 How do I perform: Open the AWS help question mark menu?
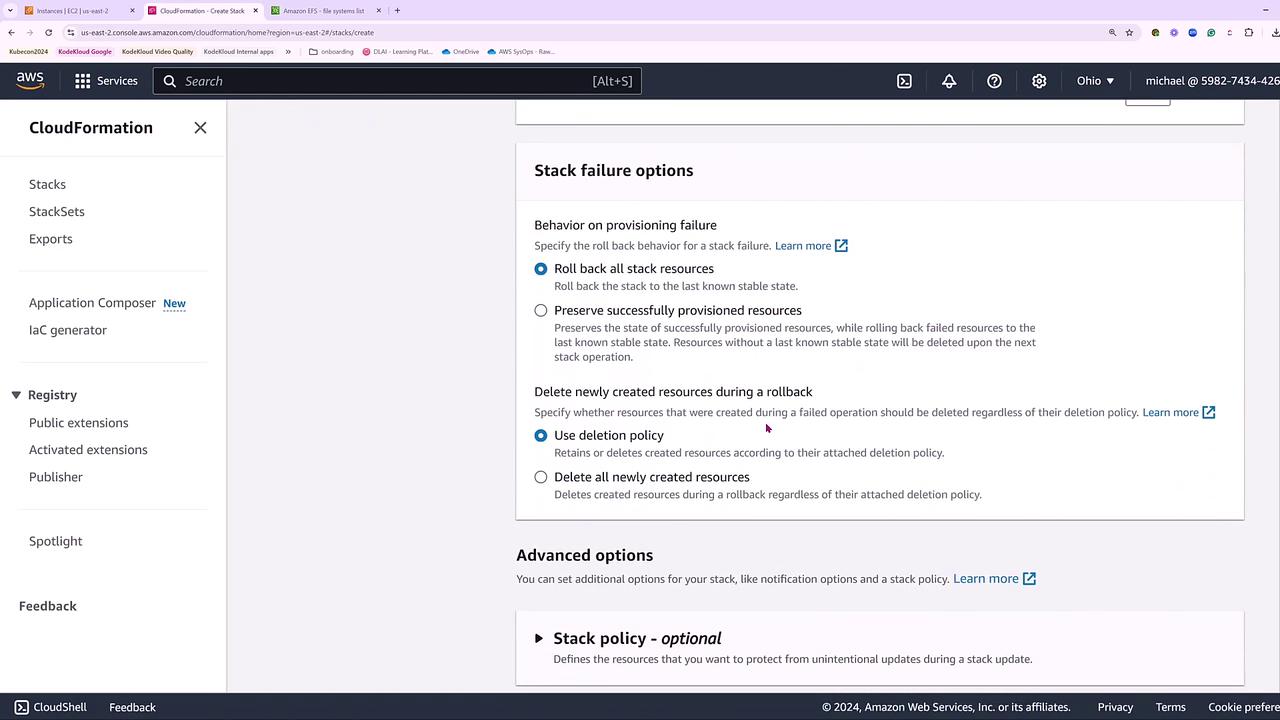[x=994, y=81]
